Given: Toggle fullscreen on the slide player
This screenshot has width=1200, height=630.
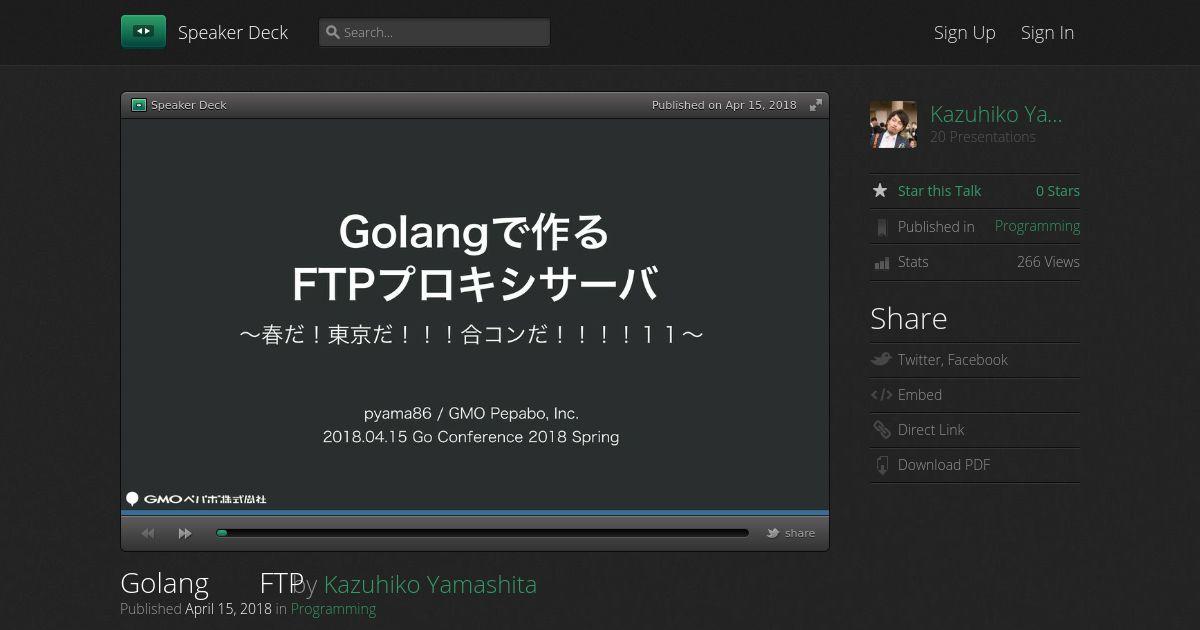Looking at the screenshot, I should [x=816, y=105].
